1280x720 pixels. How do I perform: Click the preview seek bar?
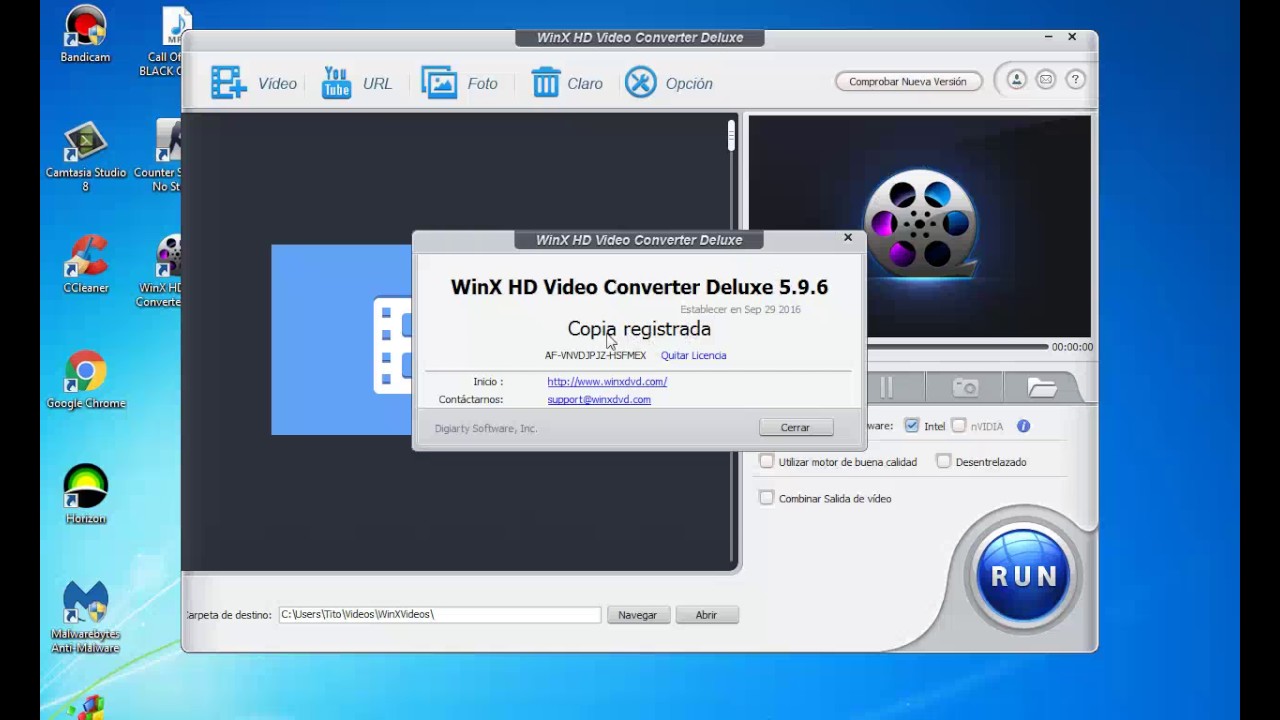(957, 347)
